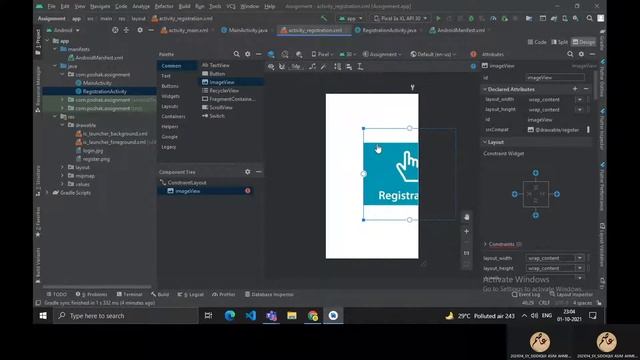Click the design surface layers icon
Image resolution: width=640 pixels, height=360 pixels.
[x=271, y=54]
